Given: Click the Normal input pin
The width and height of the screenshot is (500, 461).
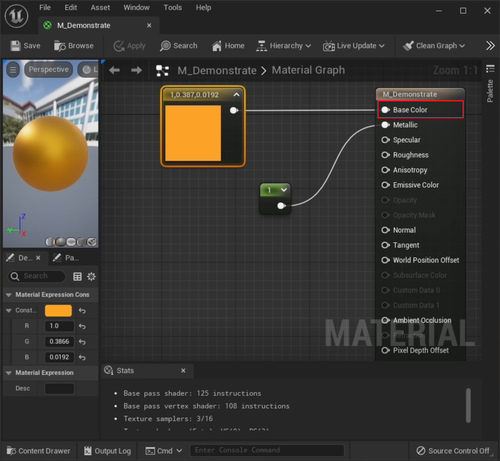Looking at the screenshot, I should coord(386,230).
